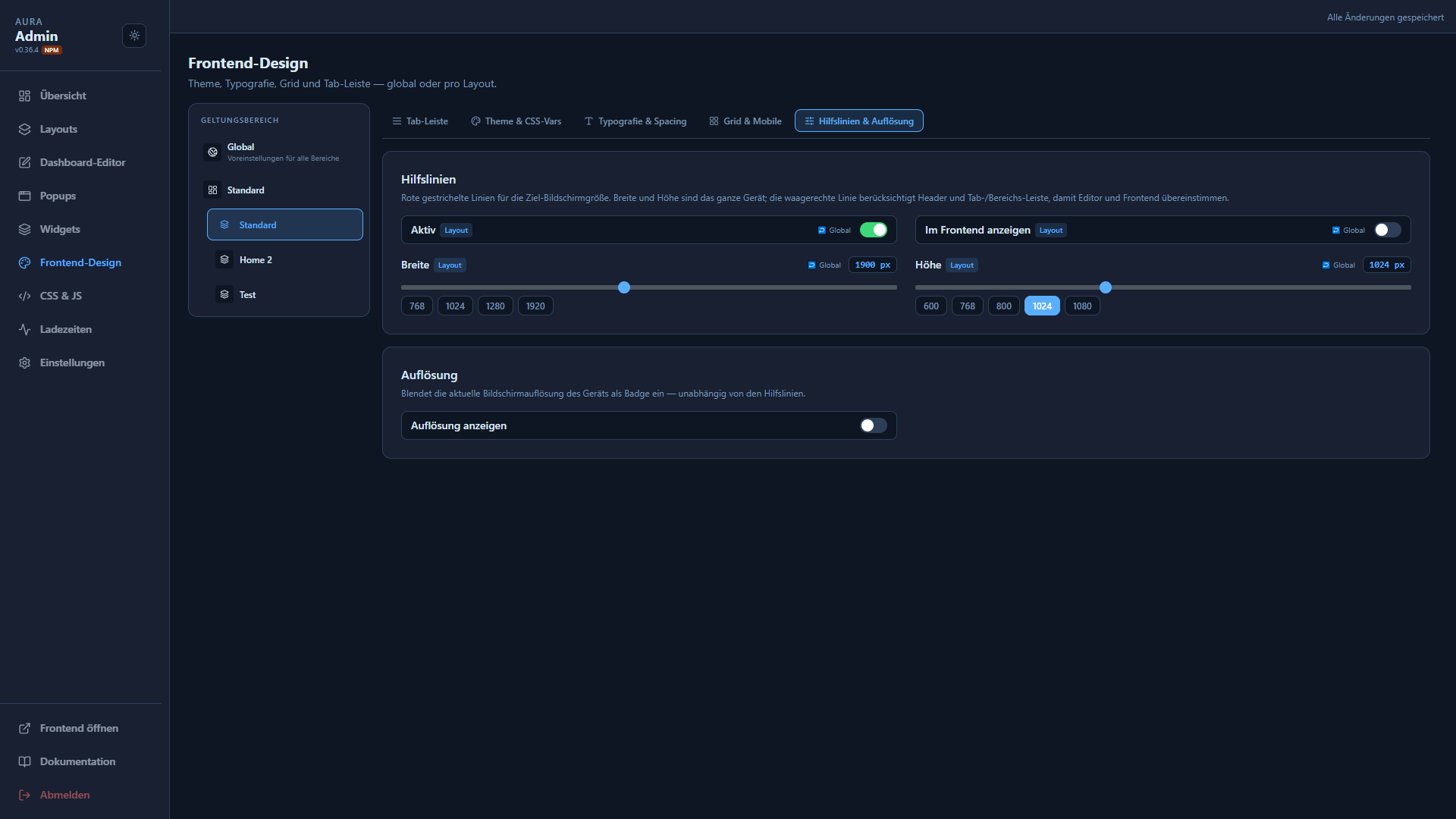This screenshot has height=819, width=1456.
Task: Click the Theme & CSS-Vars palette icon
Action: (475, 121)
